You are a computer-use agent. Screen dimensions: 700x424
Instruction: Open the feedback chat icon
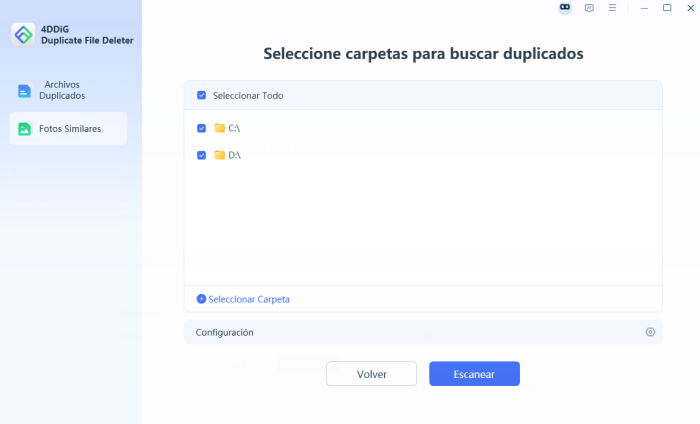tap(588, 8)
